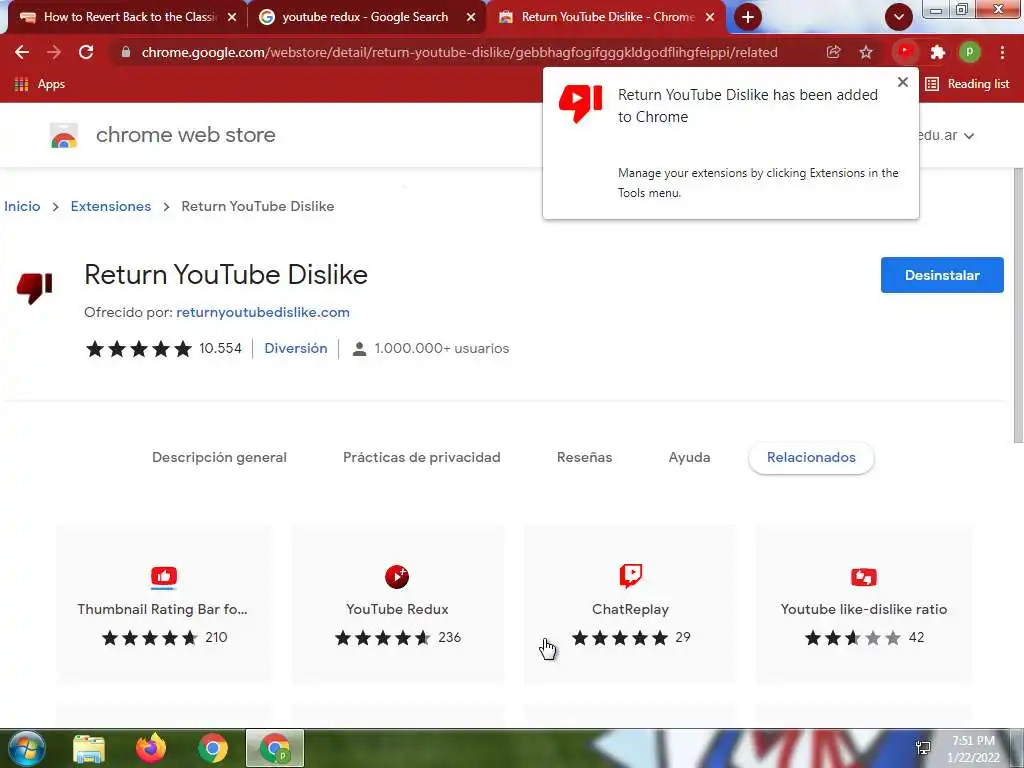Open a new tab with plus button
The image size is (1024, 768).
point(748,17)
